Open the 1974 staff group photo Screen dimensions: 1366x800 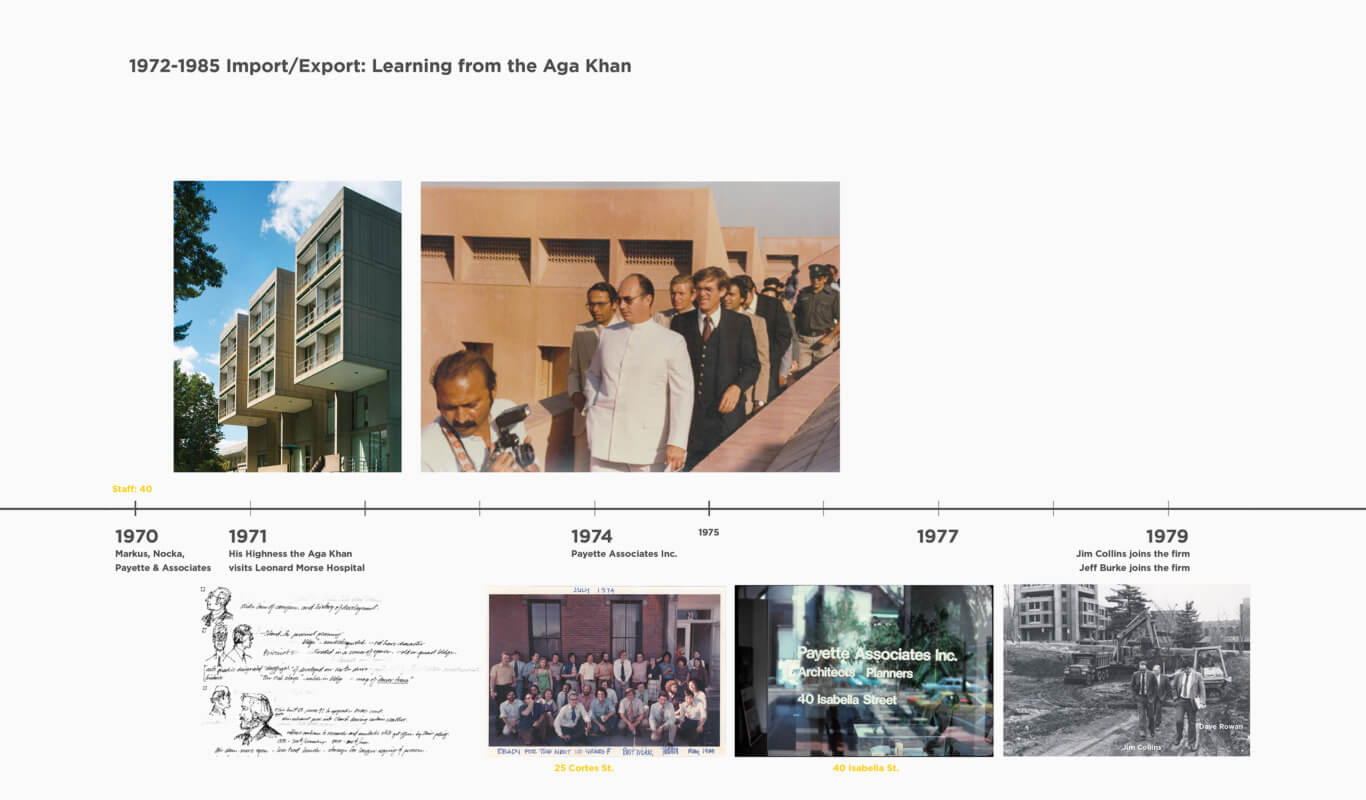(x=606, y=671)
